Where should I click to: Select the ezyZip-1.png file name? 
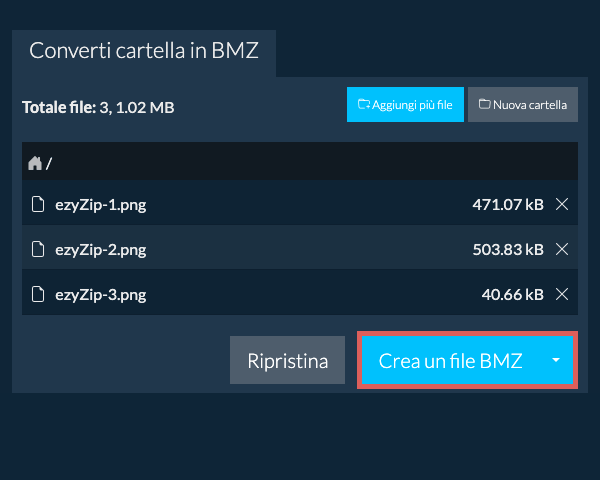click(x=101, y=204)
